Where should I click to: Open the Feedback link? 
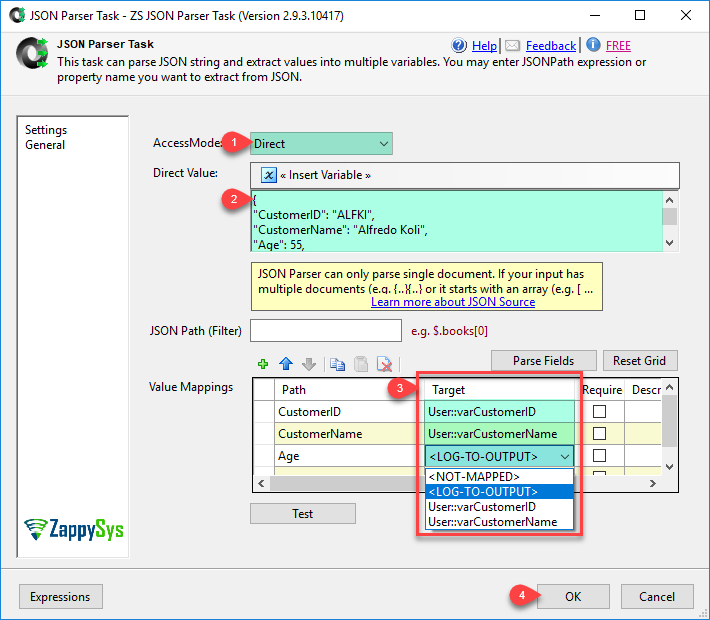tap(551, 46)
